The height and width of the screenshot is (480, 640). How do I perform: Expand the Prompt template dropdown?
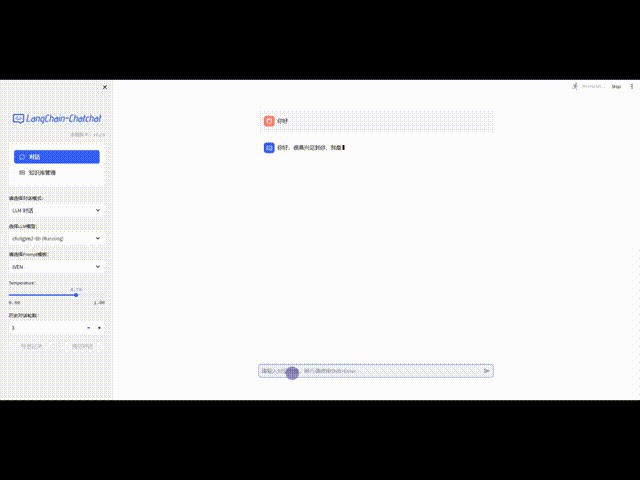point(57,267)
